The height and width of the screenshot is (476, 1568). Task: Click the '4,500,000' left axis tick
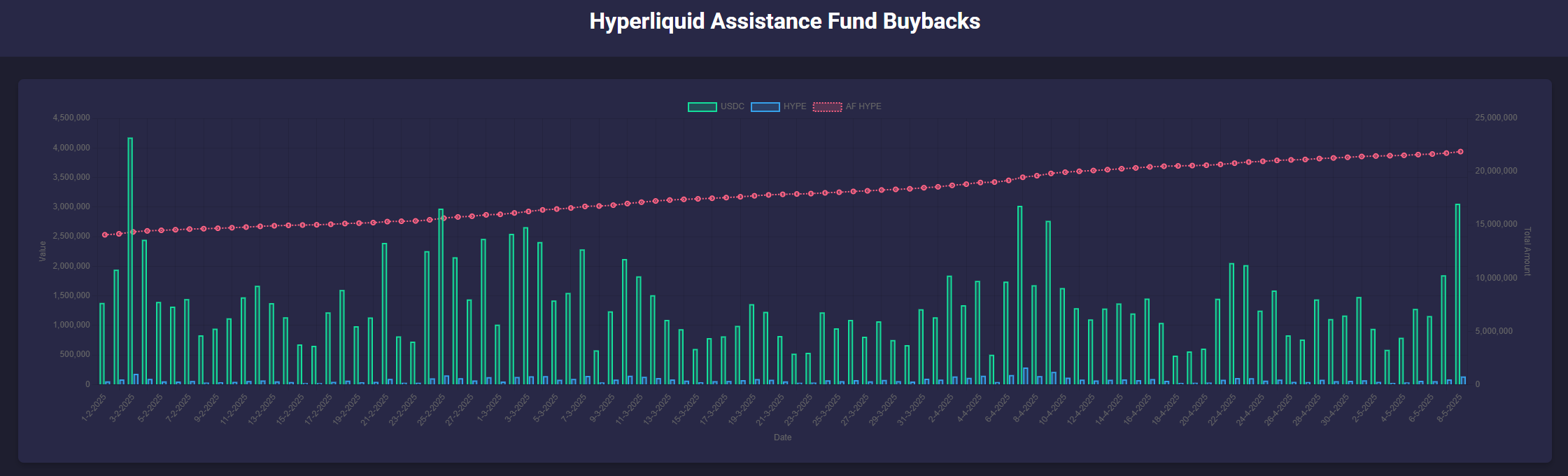click(71, 118)
